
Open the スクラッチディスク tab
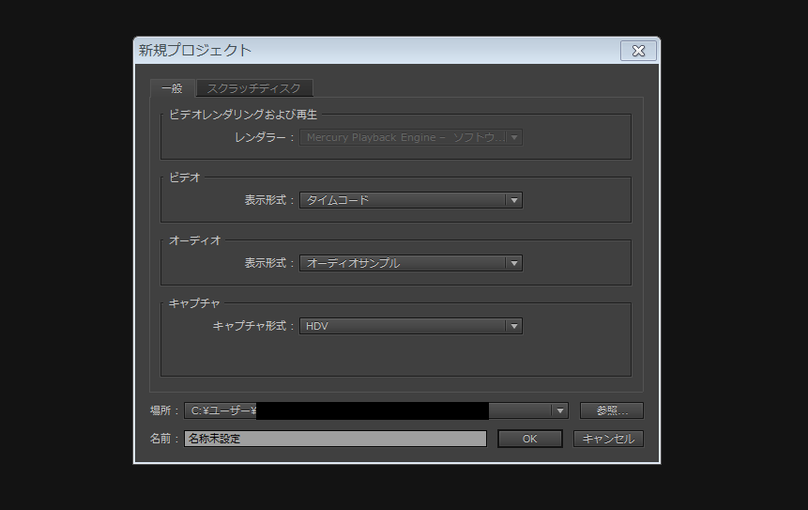[254, 89]
